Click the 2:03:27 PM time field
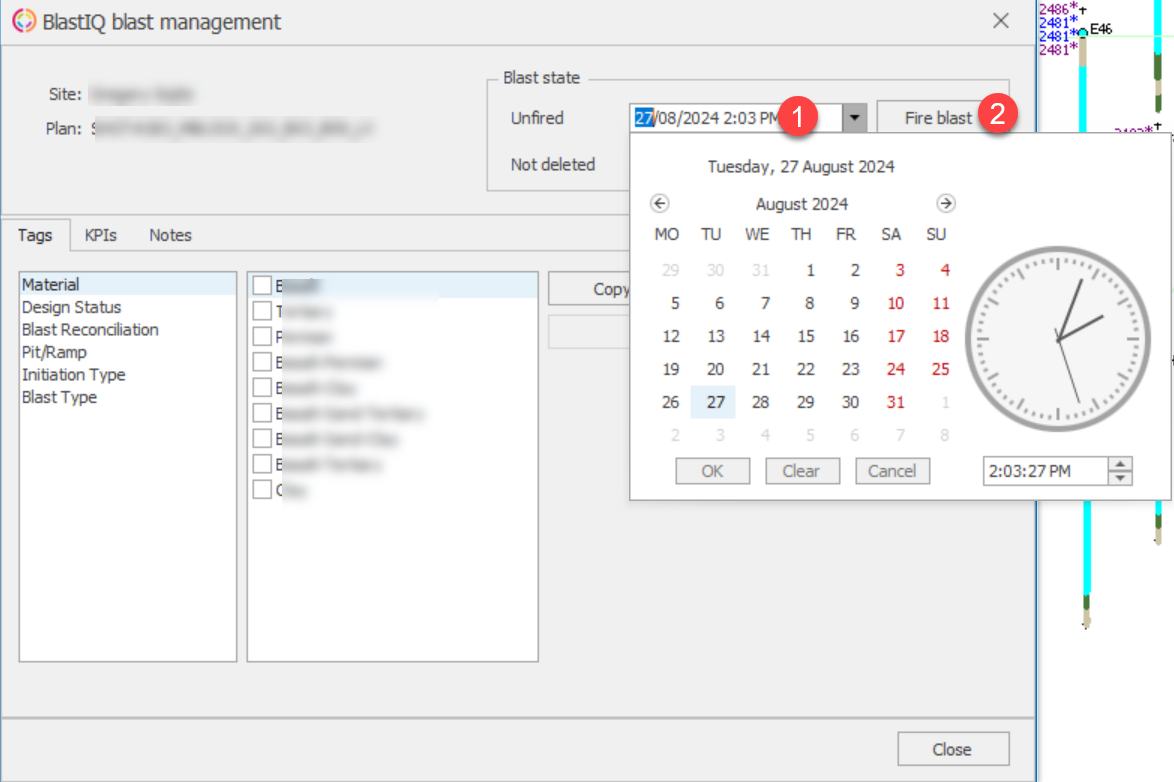 coord(1045,471)
